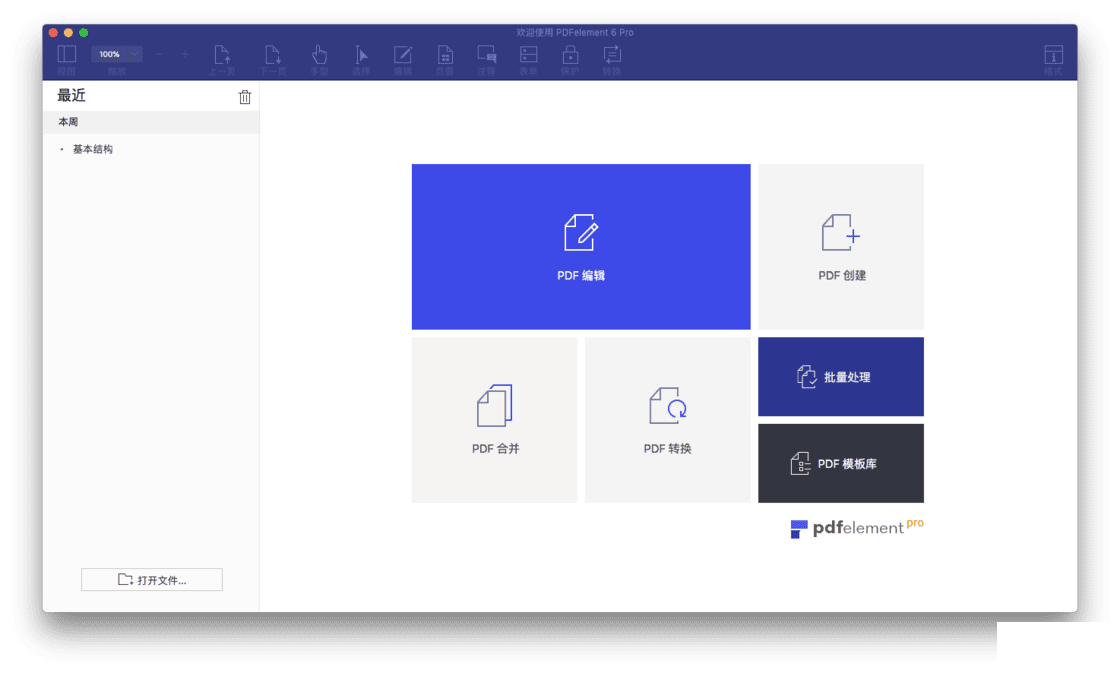Click the 最近 heading in sidebar
The image size is (1120, 673).
pyautogui.click(x=71, y=96)
